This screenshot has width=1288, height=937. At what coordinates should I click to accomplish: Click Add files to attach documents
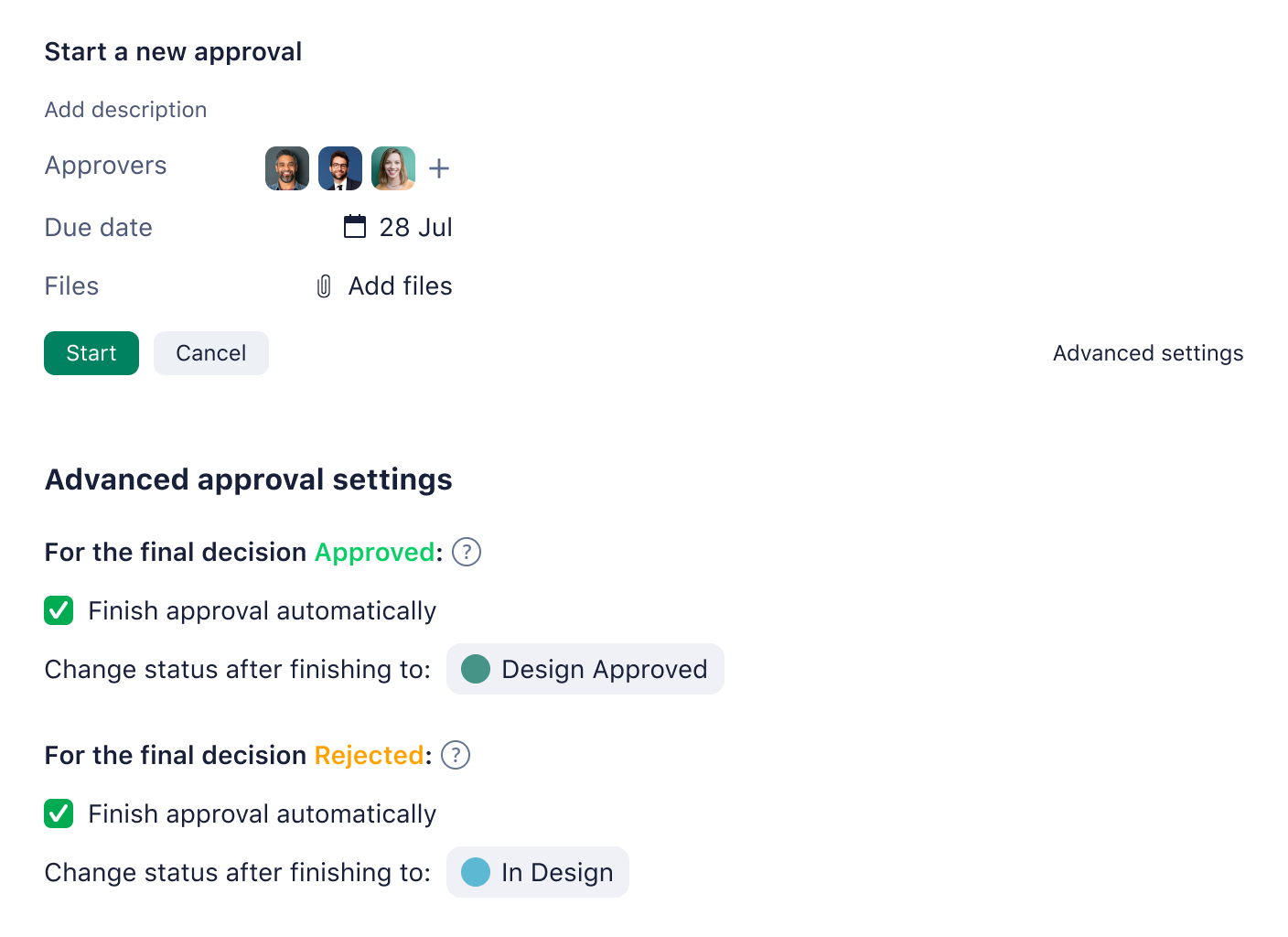click(400, 286)
